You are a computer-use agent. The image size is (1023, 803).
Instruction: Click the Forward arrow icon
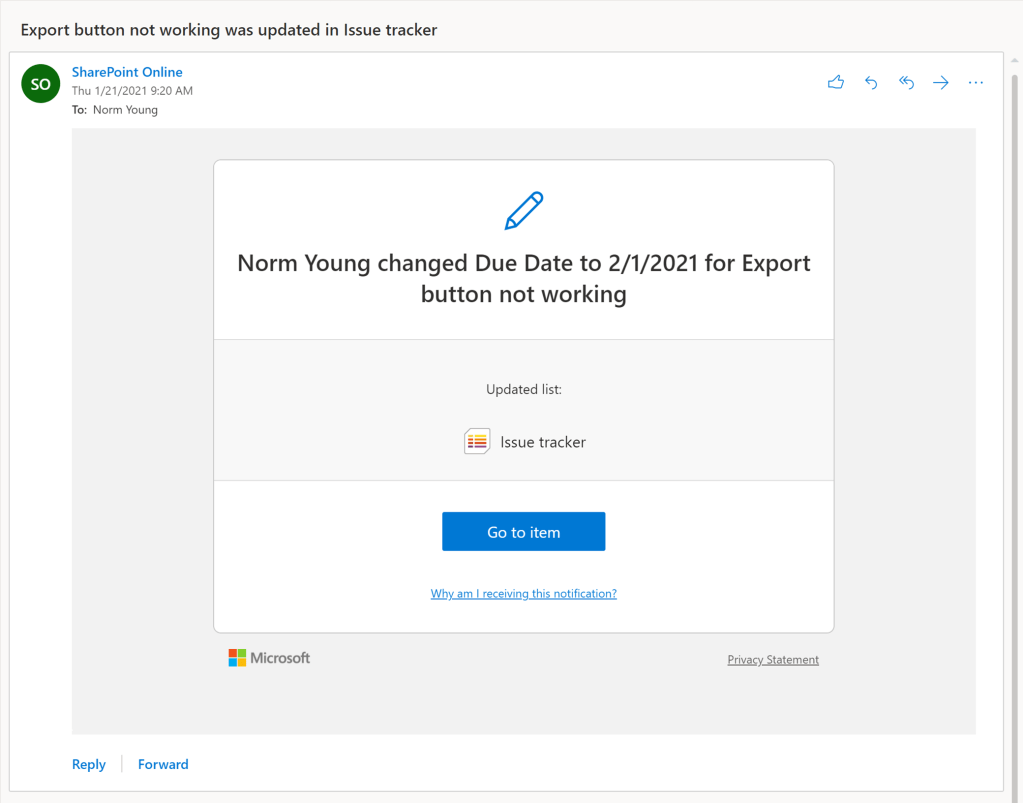(x=941, y=83)
